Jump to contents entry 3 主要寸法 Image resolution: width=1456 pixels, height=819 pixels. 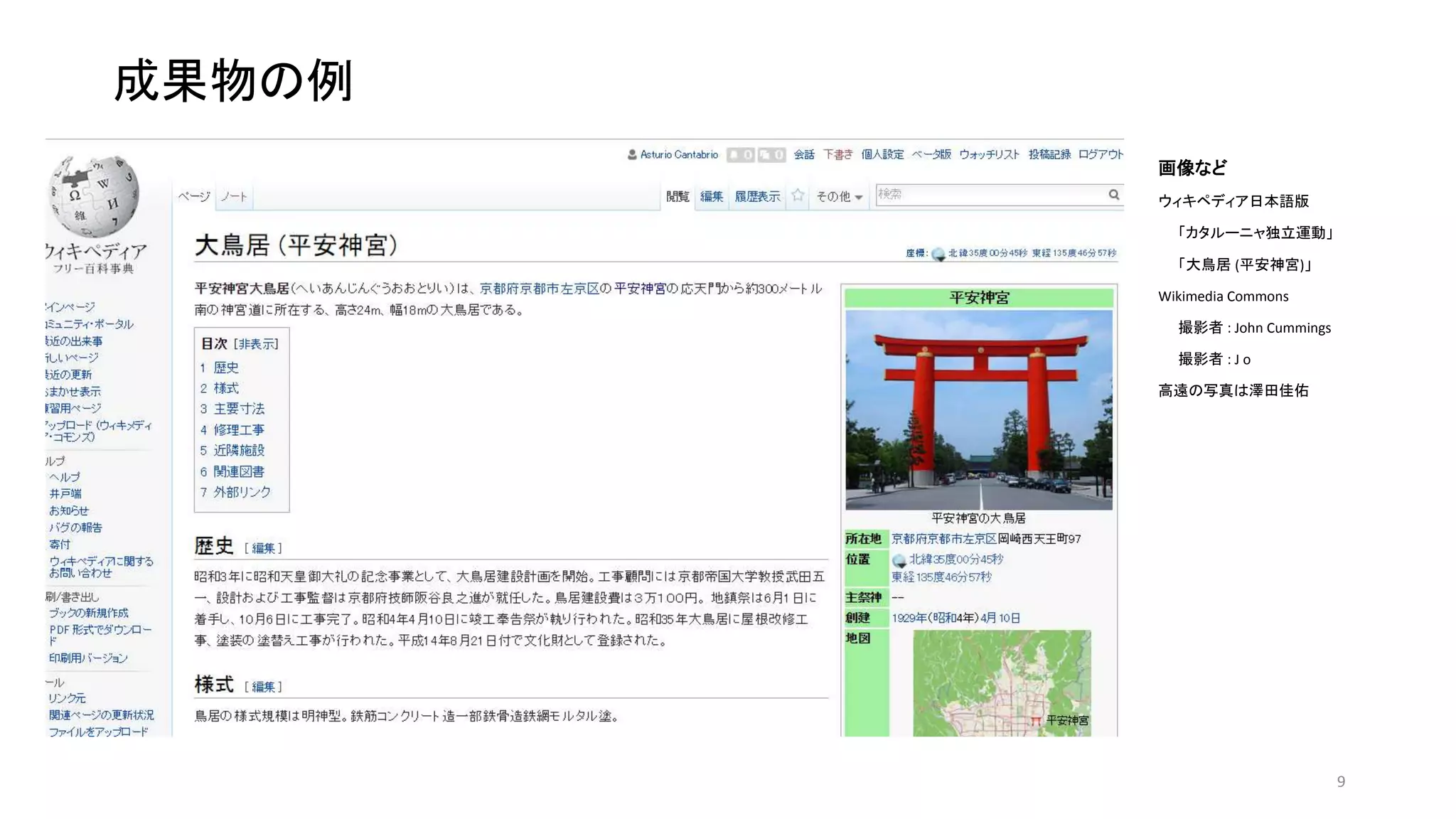[232, 409]
